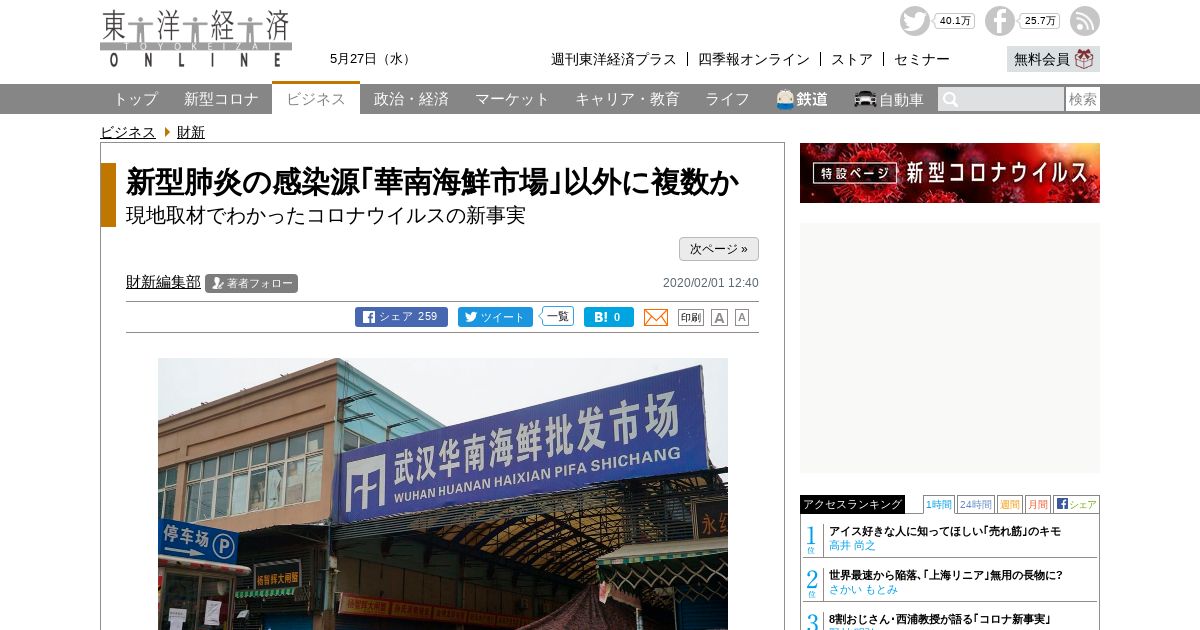Share article via Facebook シェア button
The height and width of the screenshot is (630, 1200).
click(x=401, y=317)
